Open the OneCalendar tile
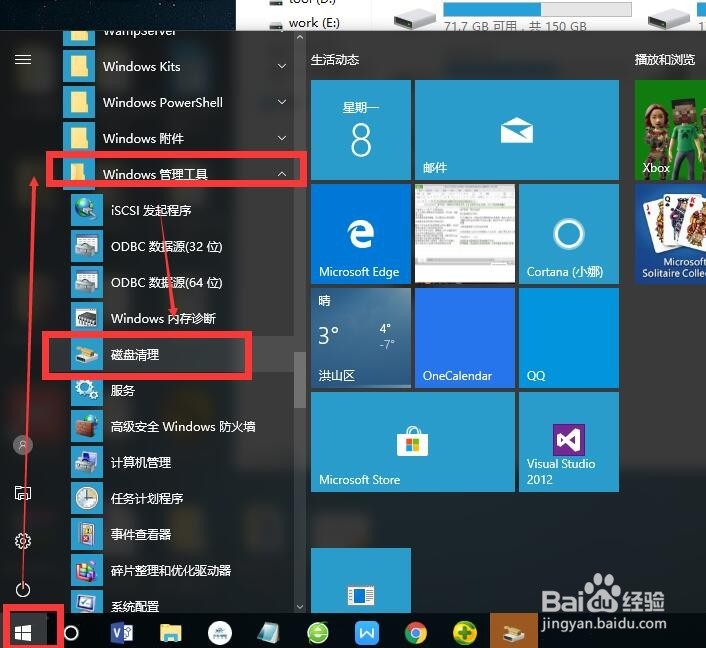706x648 pixels. point(465,338)
